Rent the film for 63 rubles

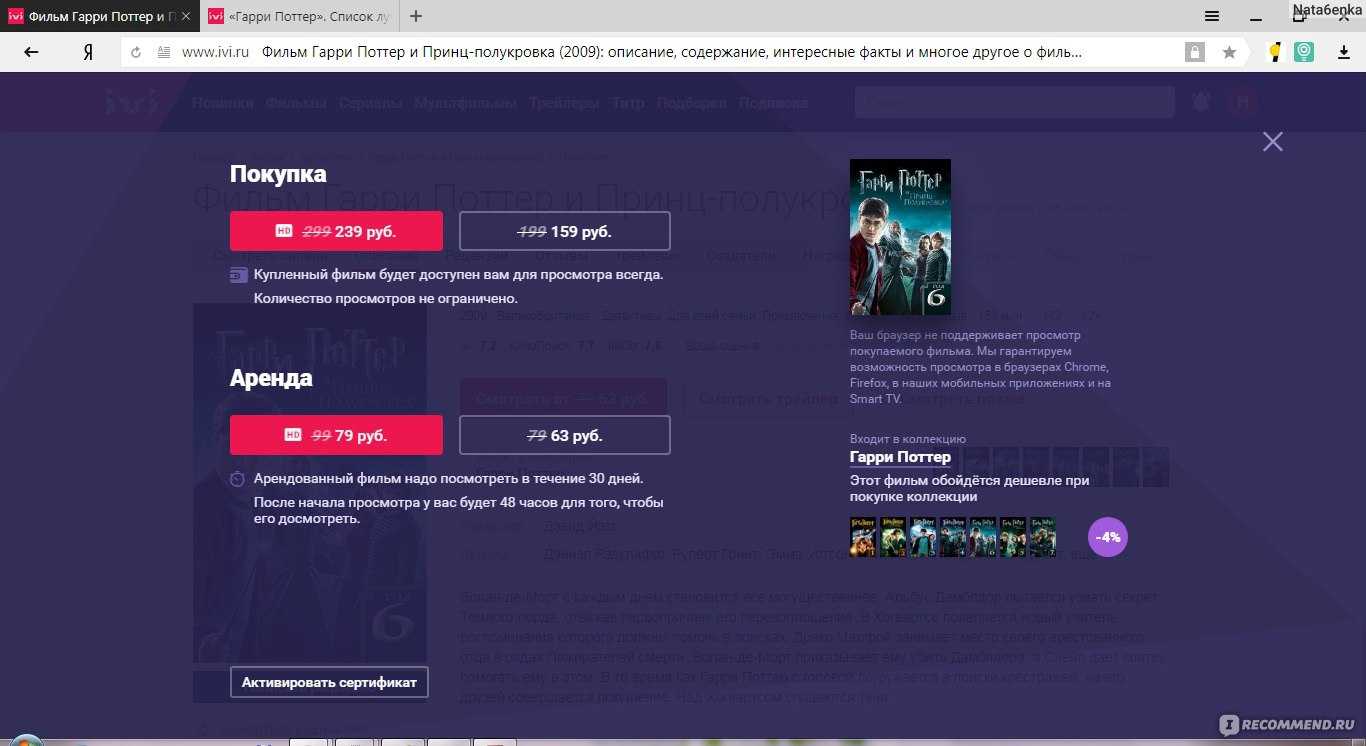click(565, 435)
